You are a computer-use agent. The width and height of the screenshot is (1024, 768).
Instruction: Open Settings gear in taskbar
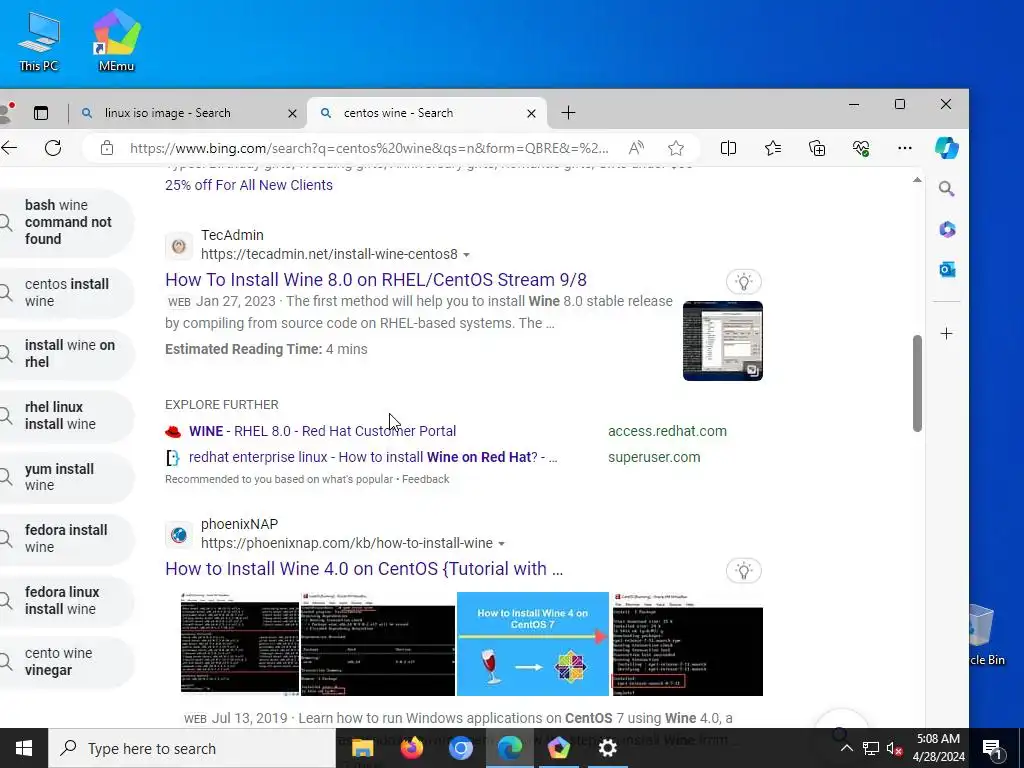(x=607, y=748)
